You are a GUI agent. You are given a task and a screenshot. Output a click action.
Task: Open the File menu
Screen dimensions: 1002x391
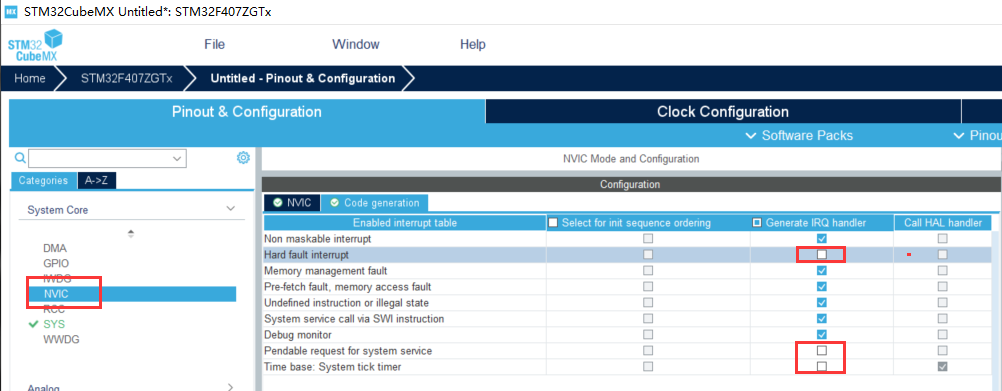(x=215, y=45)
